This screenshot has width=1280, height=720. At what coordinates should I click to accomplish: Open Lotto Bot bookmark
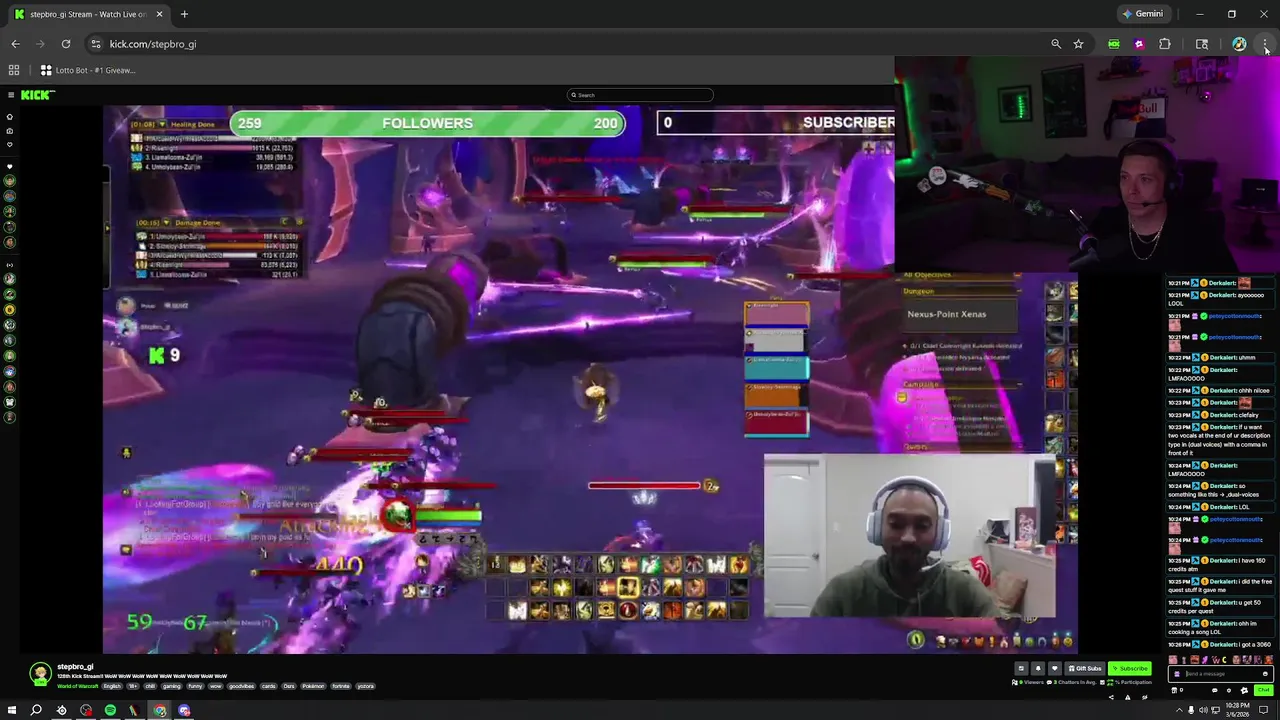pos(87,70)
